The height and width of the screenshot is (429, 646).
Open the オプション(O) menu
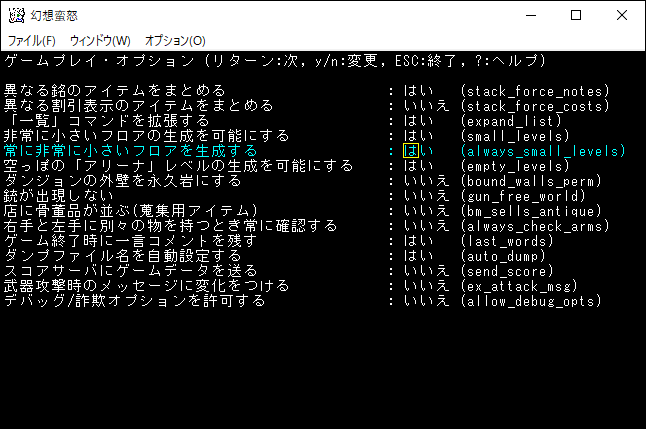(x=175, y=41)
